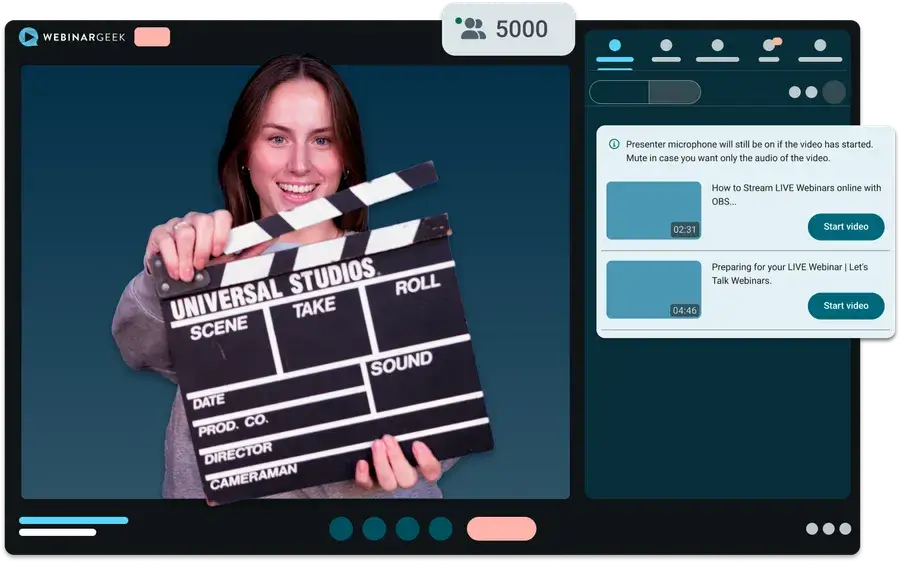Click the info icon in microphone notice
900x562 pixels.
point(614,144)
